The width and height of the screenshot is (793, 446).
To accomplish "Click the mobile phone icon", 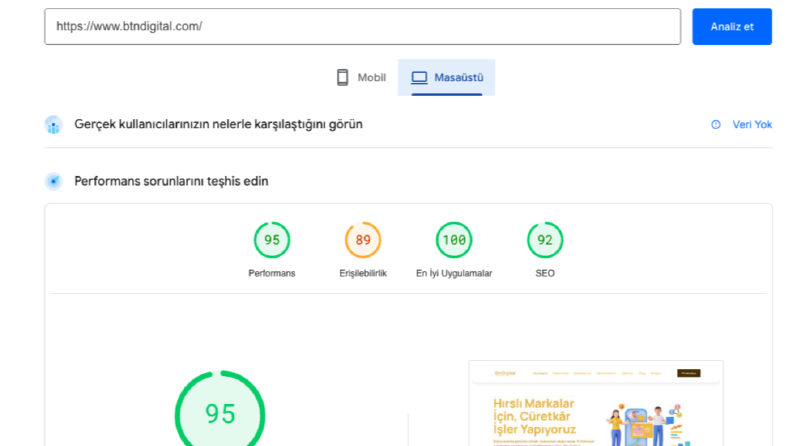I will (x=342, y=77).
